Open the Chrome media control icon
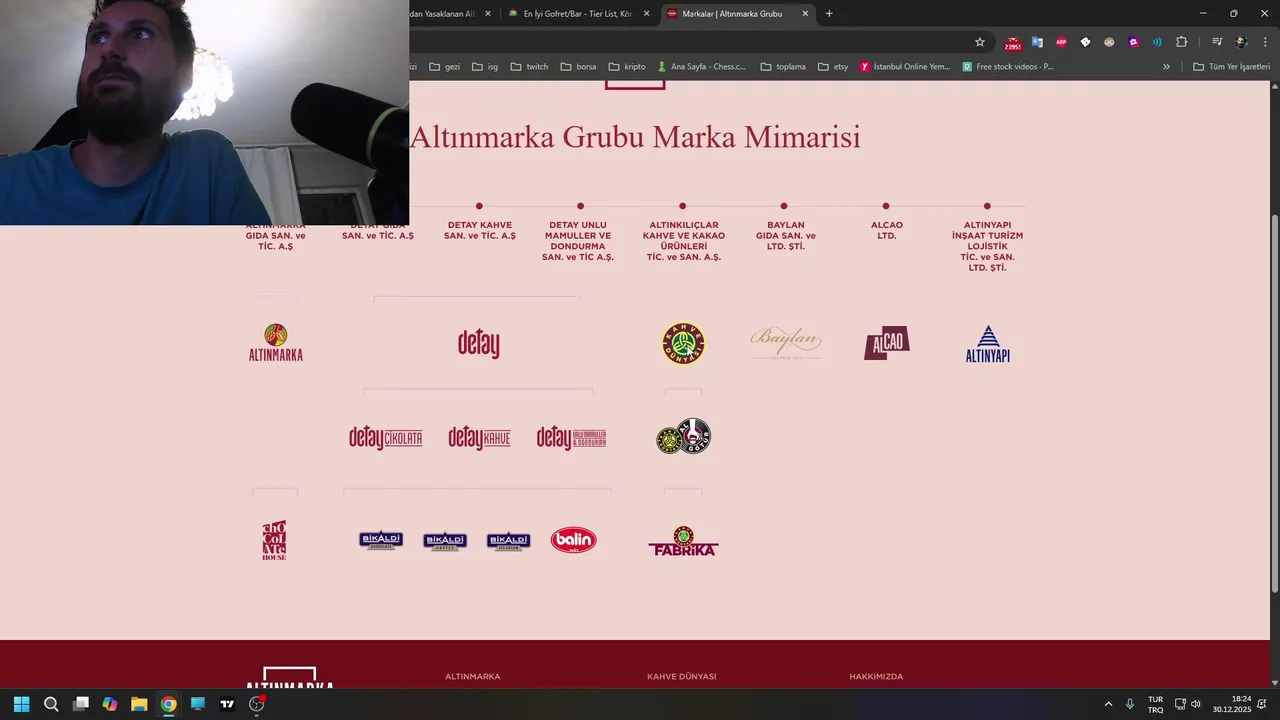 click(x=1217, y=42)
